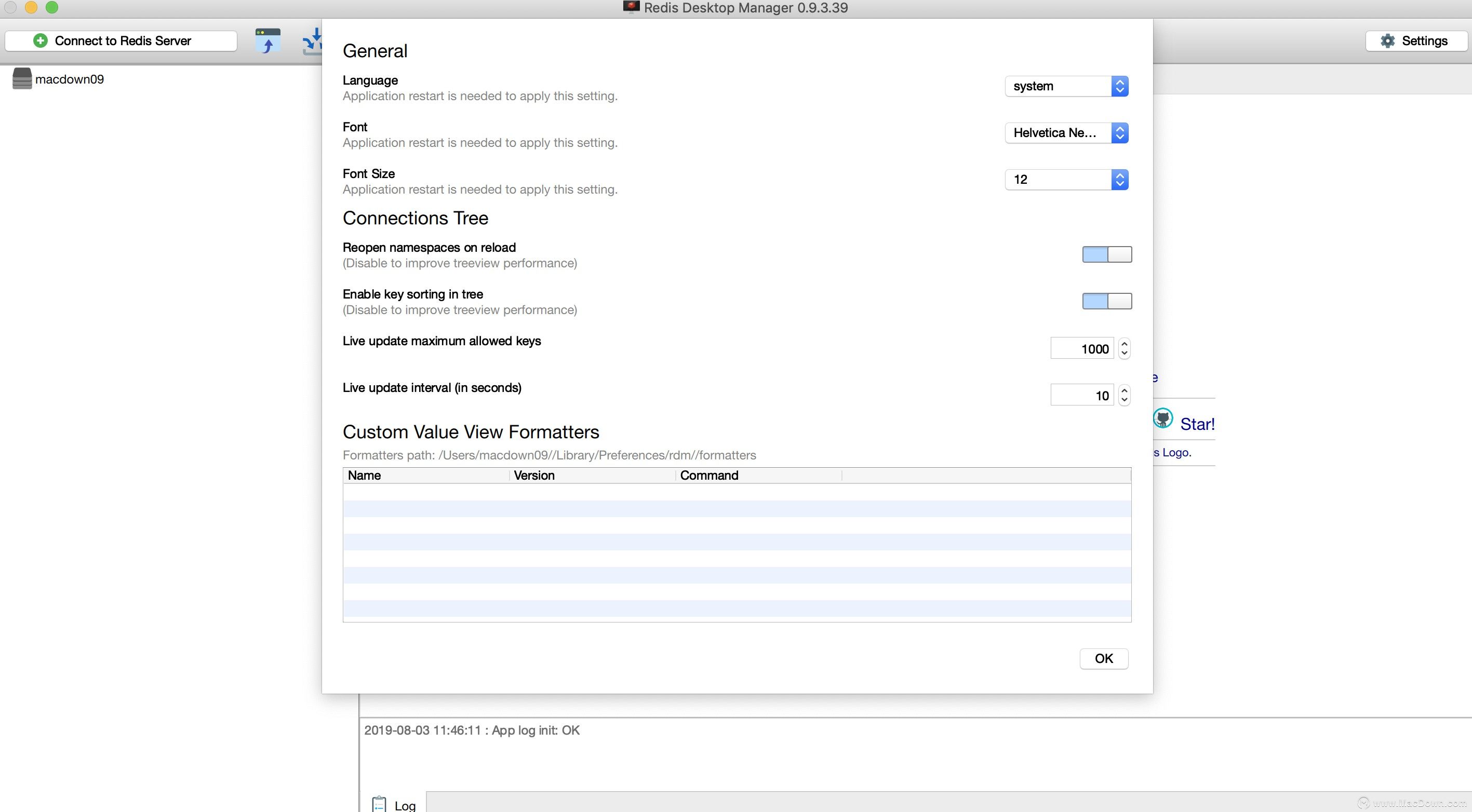Open the Font dropdown showing Helvetica Neue
Viewport: 1472px width, 812px height.
[x=1066, y=133]
